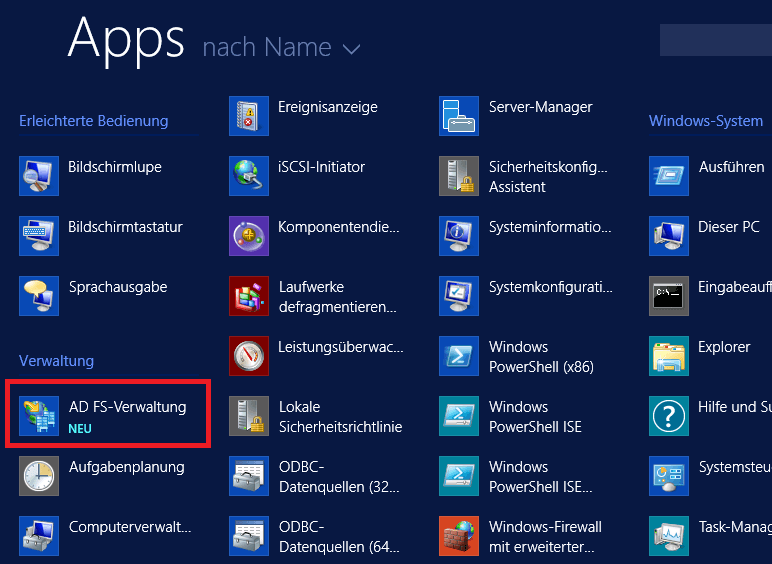Select the Verwaltung category header
772x564 pixels.
(x=56, y=361)
